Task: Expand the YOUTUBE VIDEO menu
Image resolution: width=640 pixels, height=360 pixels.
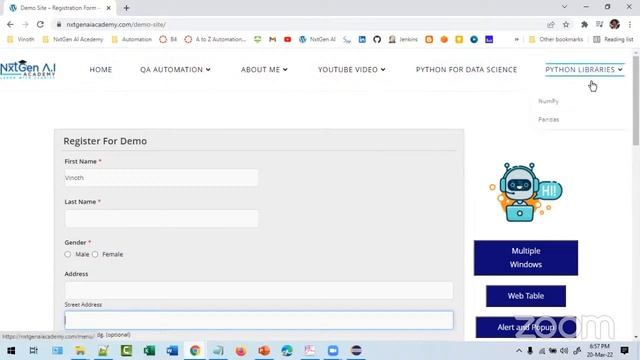Action: [x=351, y=69]
